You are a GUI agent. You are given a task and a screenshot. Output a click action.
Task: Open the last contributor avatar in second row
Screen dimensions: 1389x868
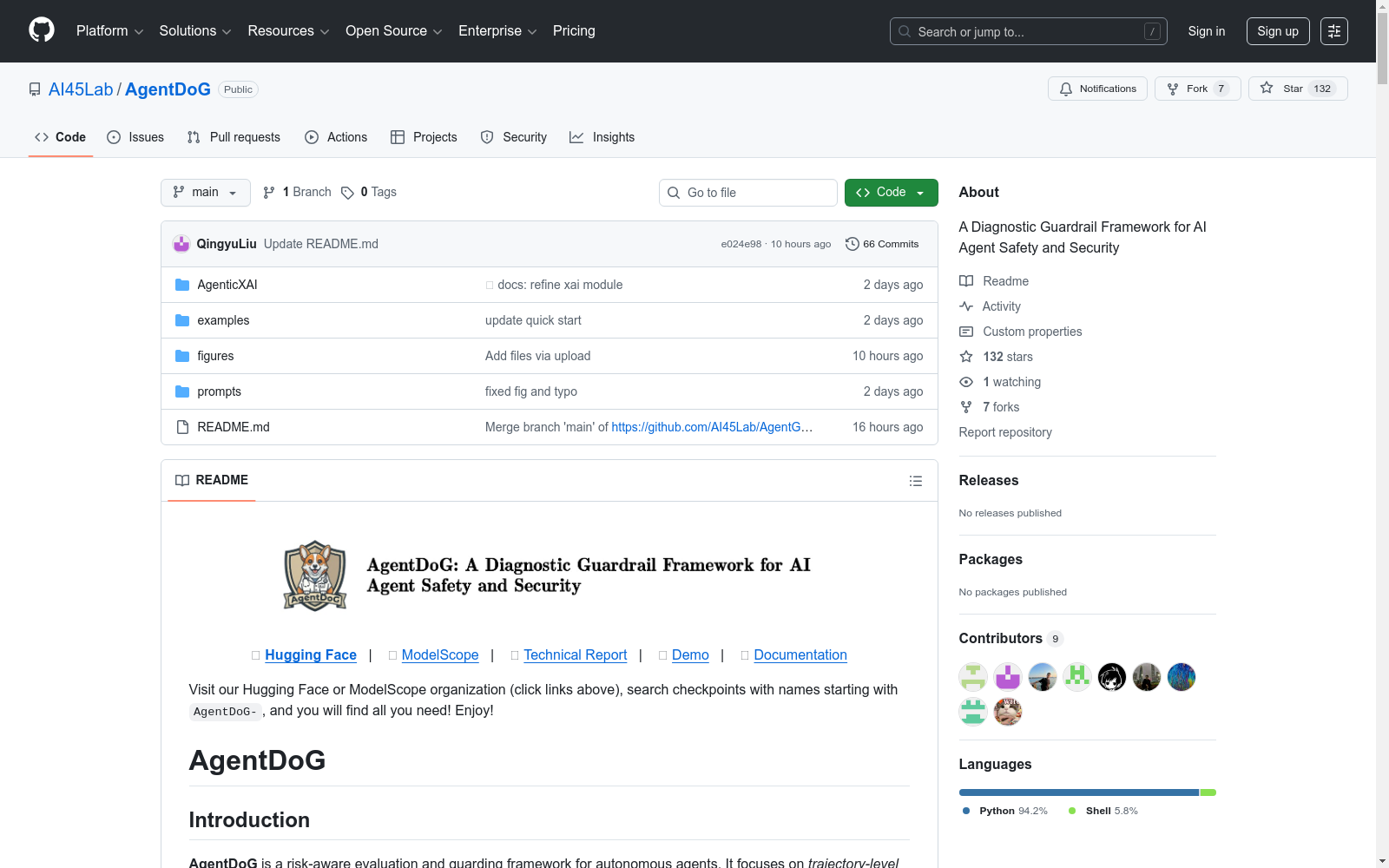click(1008, 712)
